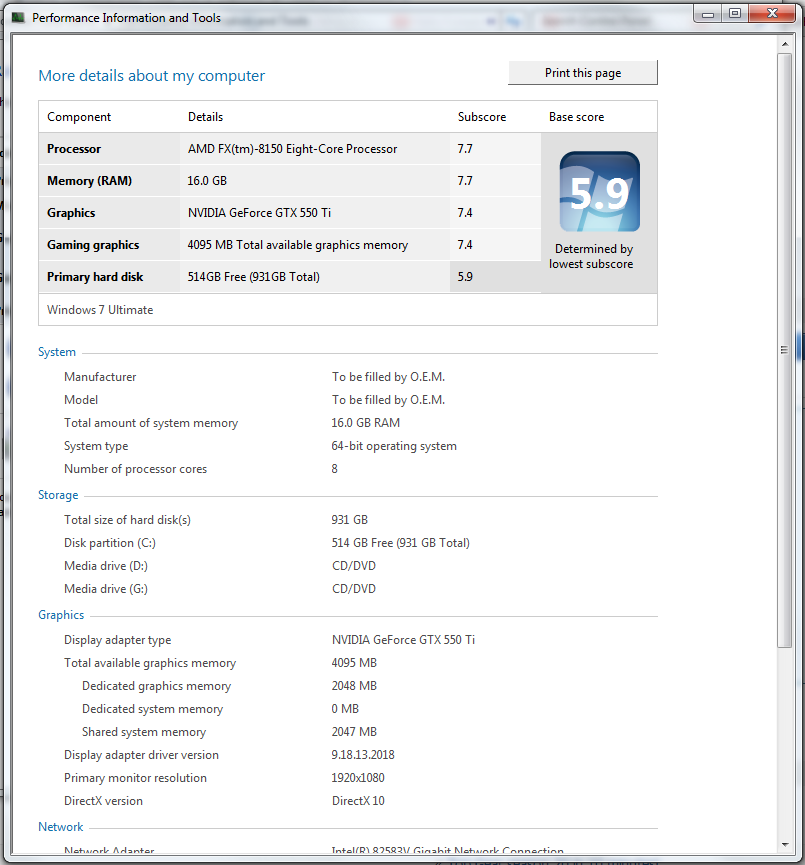Click Dedicated system memory label

[x=152, y=709]
